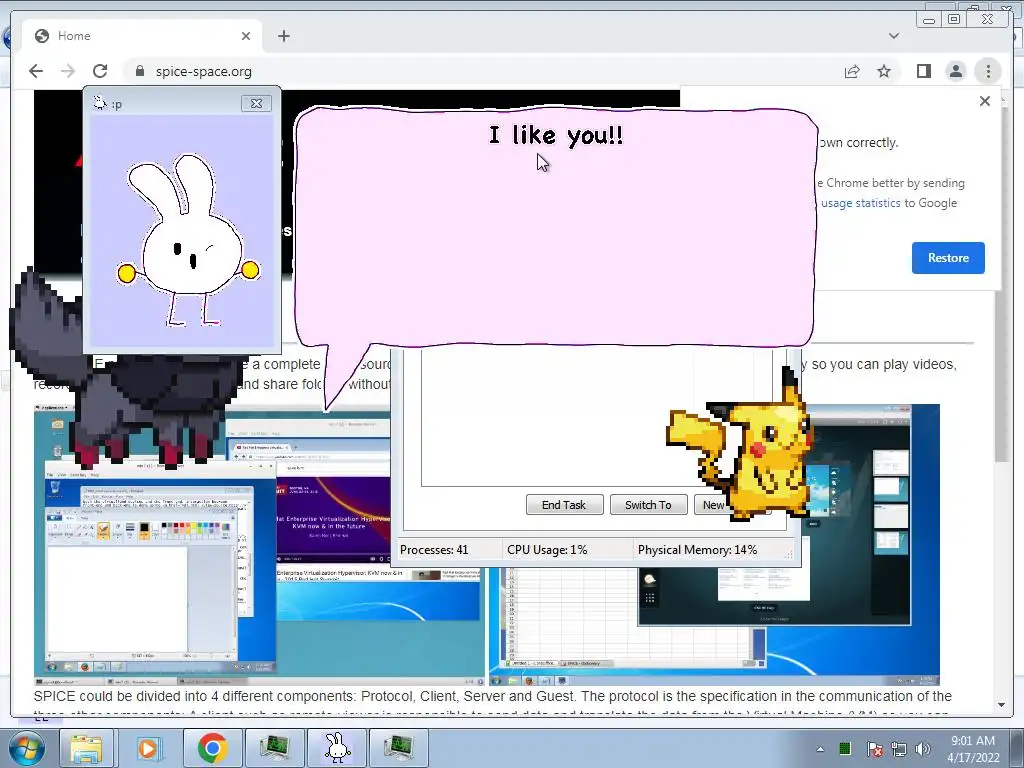Show hidden system tray icons
The image size is (1024, 768).
820,749
